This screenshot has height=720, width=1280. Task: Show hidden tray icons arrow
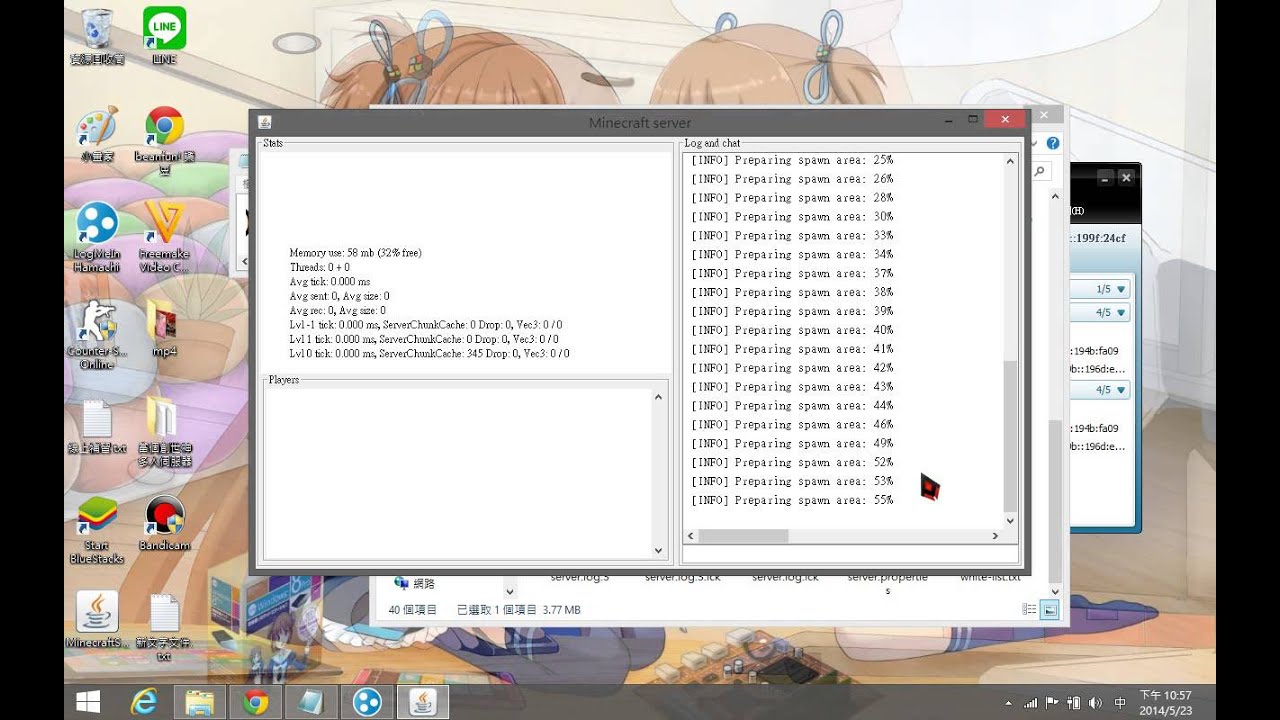point(1008,704)
